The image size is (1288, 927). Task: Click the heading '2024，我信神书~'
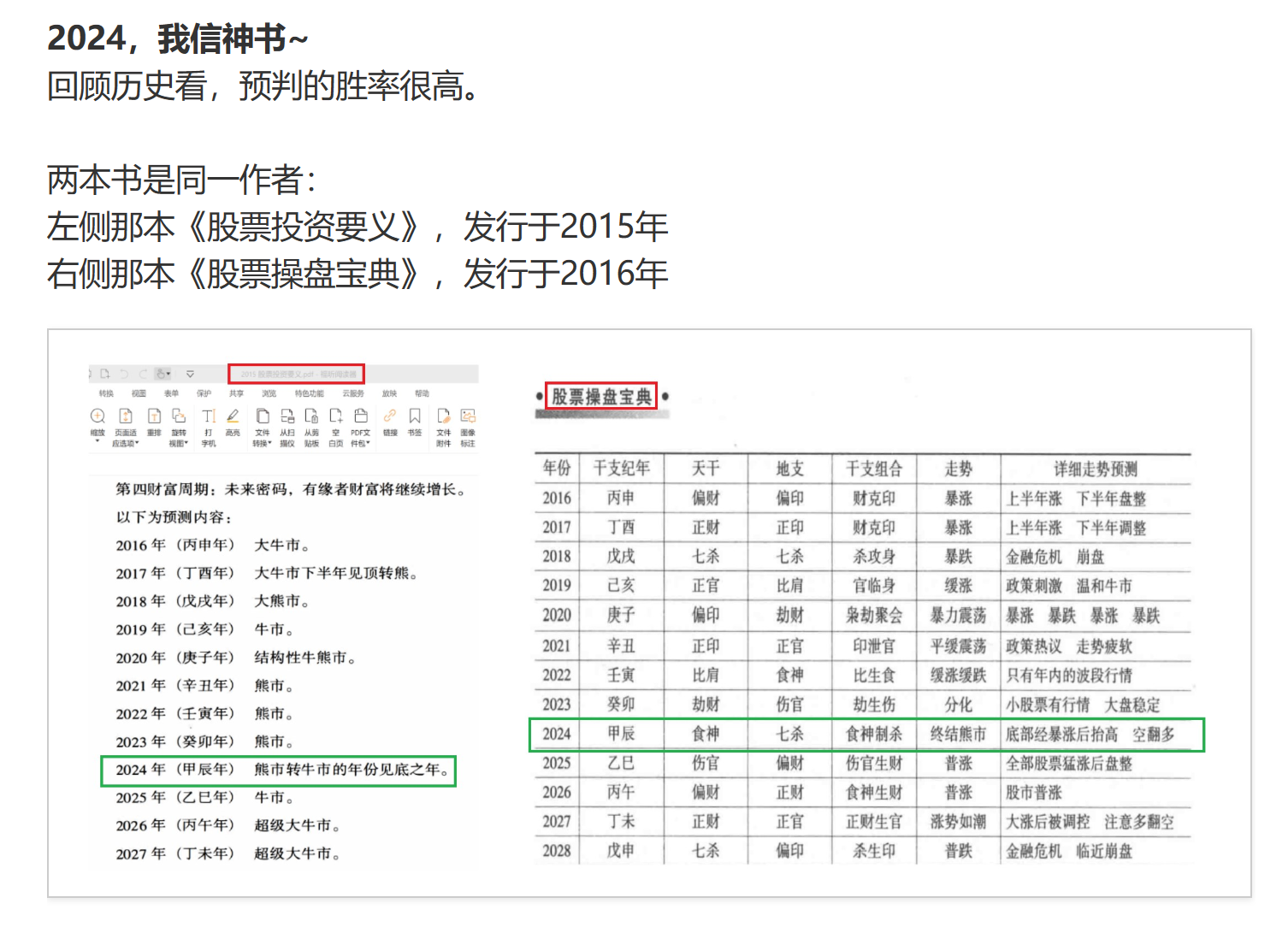click(178, 38)
